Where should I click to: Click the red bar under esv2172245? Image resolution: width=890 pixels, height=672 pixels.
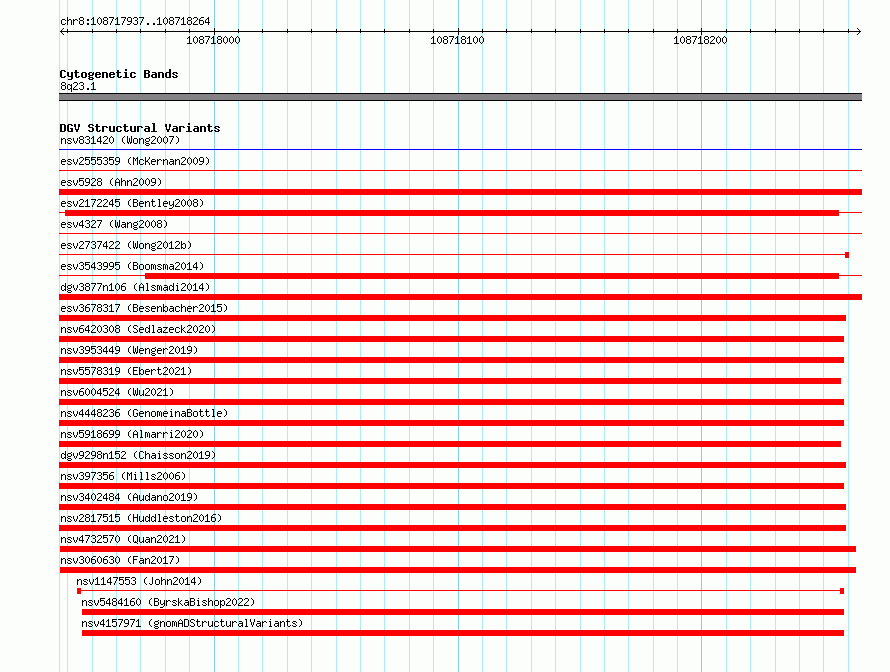[452, 213]
